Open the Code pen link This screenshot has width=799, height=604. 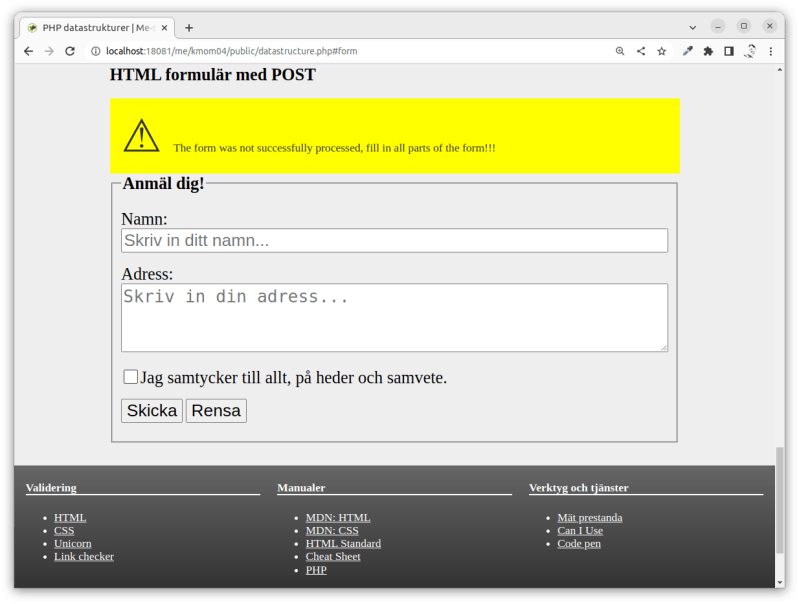(579, 544)
